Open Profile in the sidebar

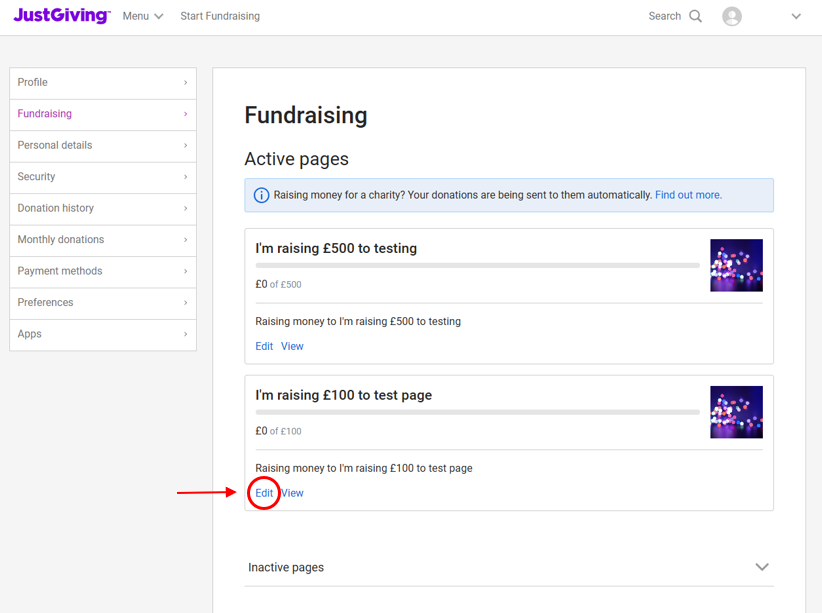(x=103, y=83)
